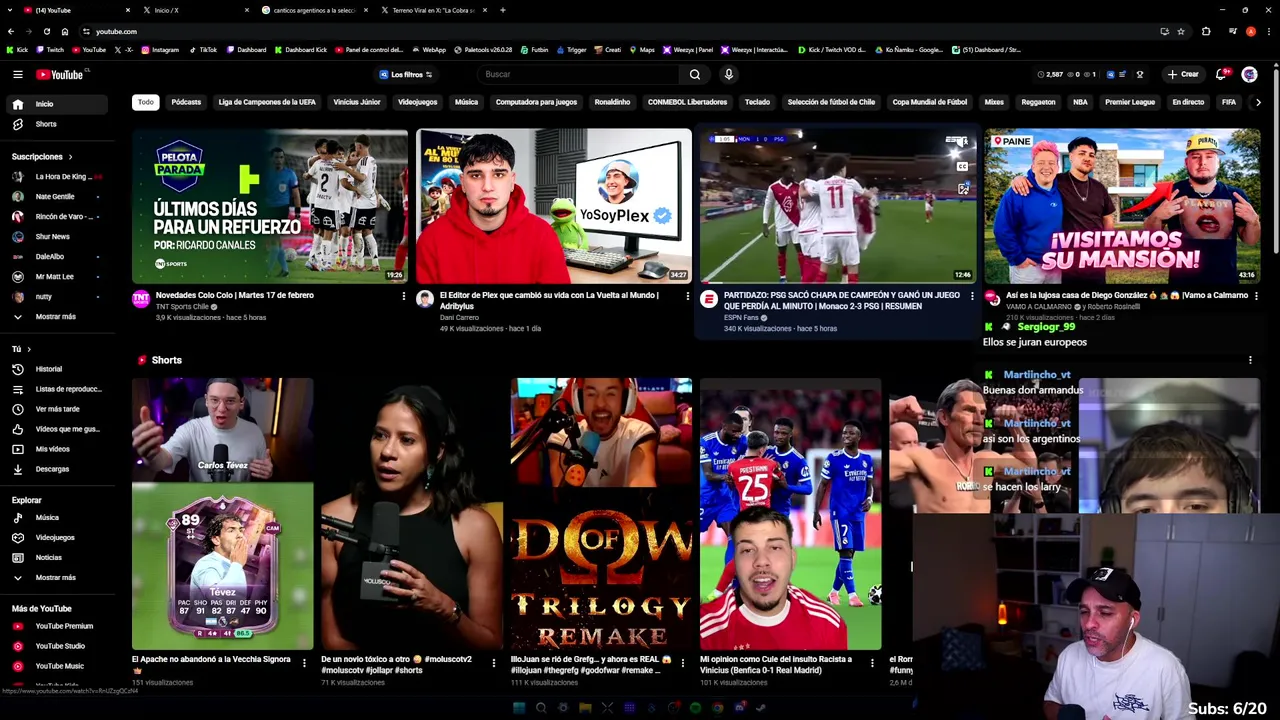Open Videojuegos under Explorar
This screenshot has height=720, width=1280.
pyautogui.click(x=58, y=538)
